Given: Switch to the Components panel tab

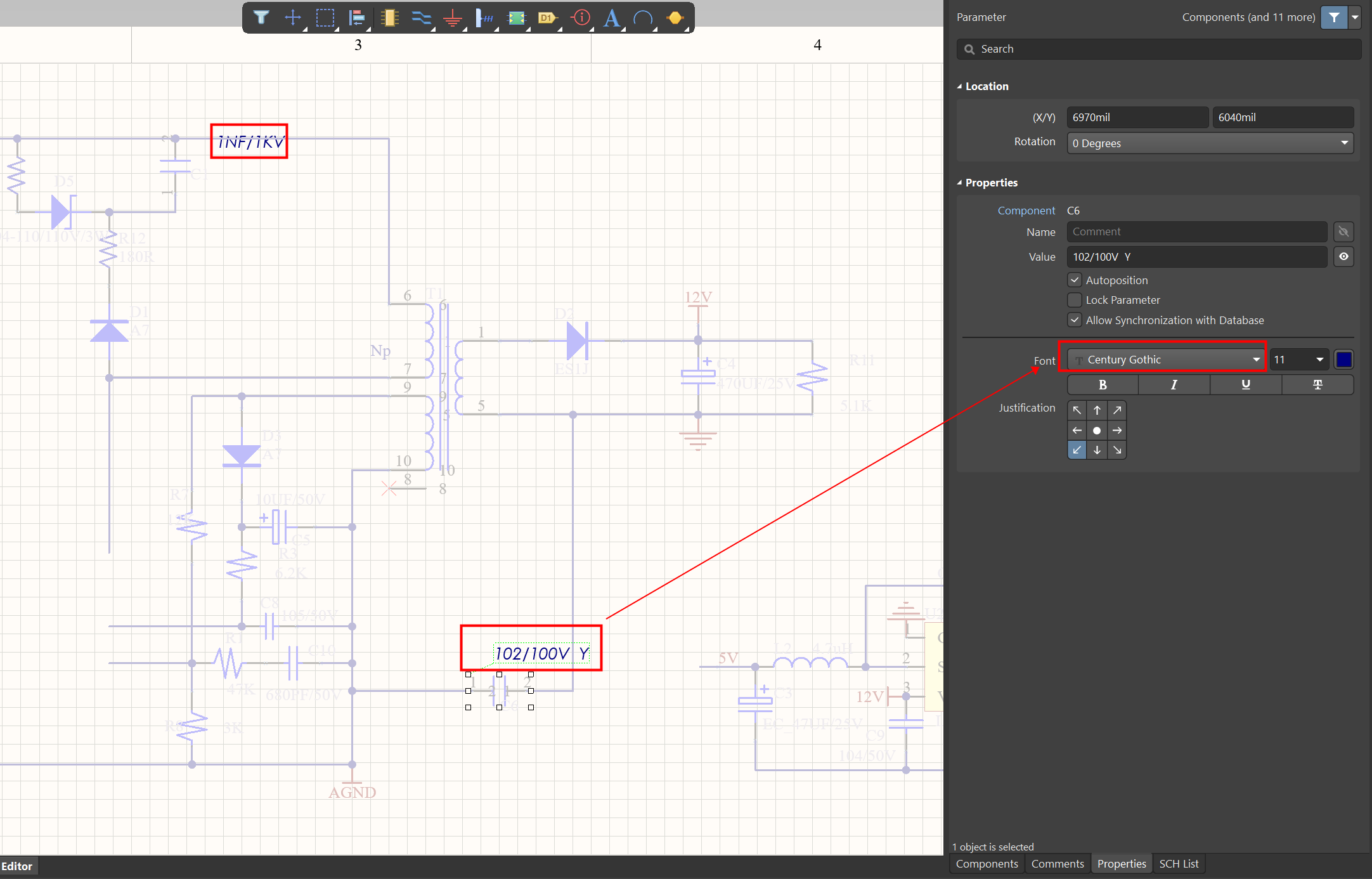Looking at the screenshot, I should tap(987, 864).
